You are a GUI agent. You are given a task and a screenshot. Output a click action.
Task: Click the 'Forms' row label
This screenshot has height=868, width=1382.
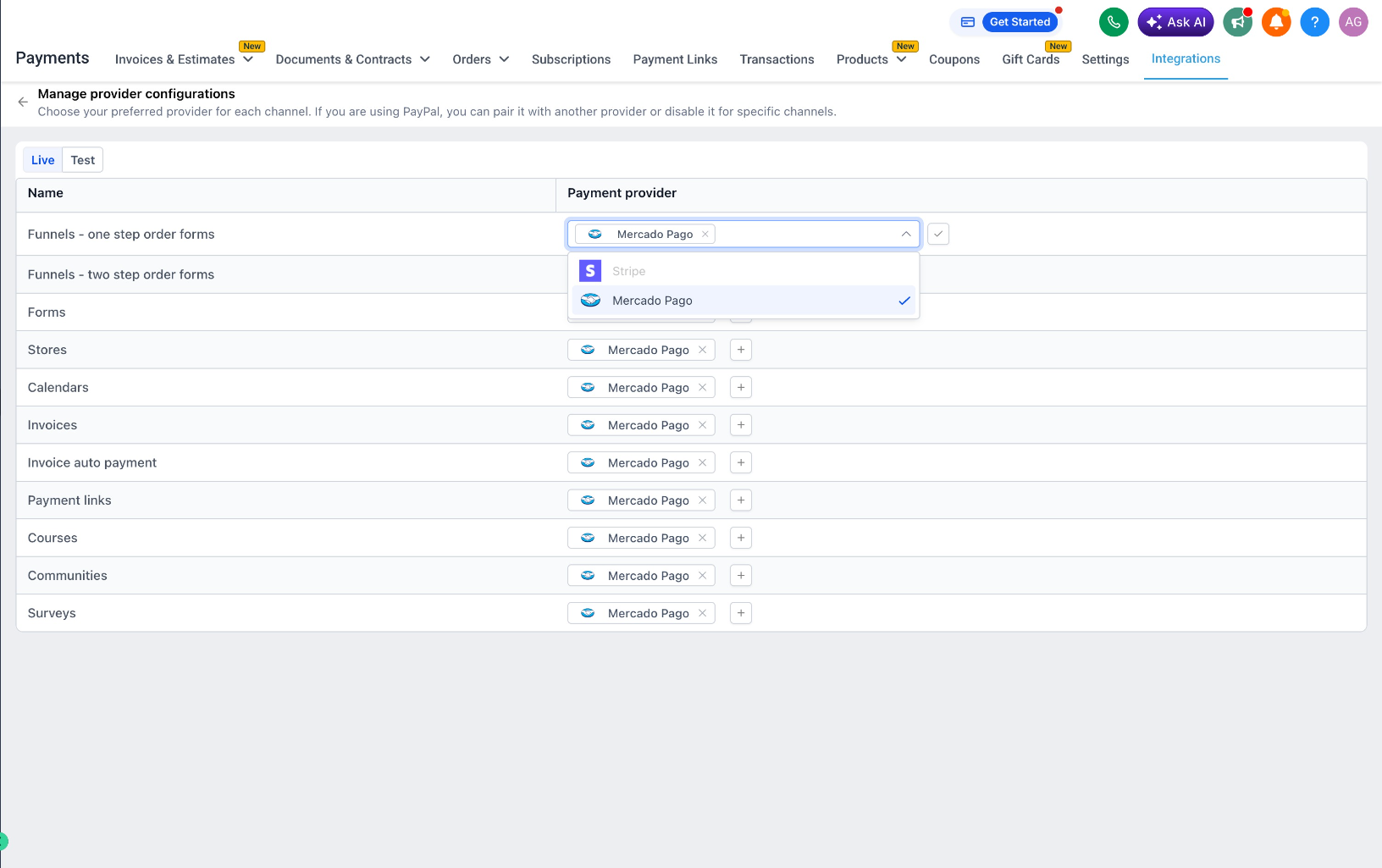click(47, 312)
